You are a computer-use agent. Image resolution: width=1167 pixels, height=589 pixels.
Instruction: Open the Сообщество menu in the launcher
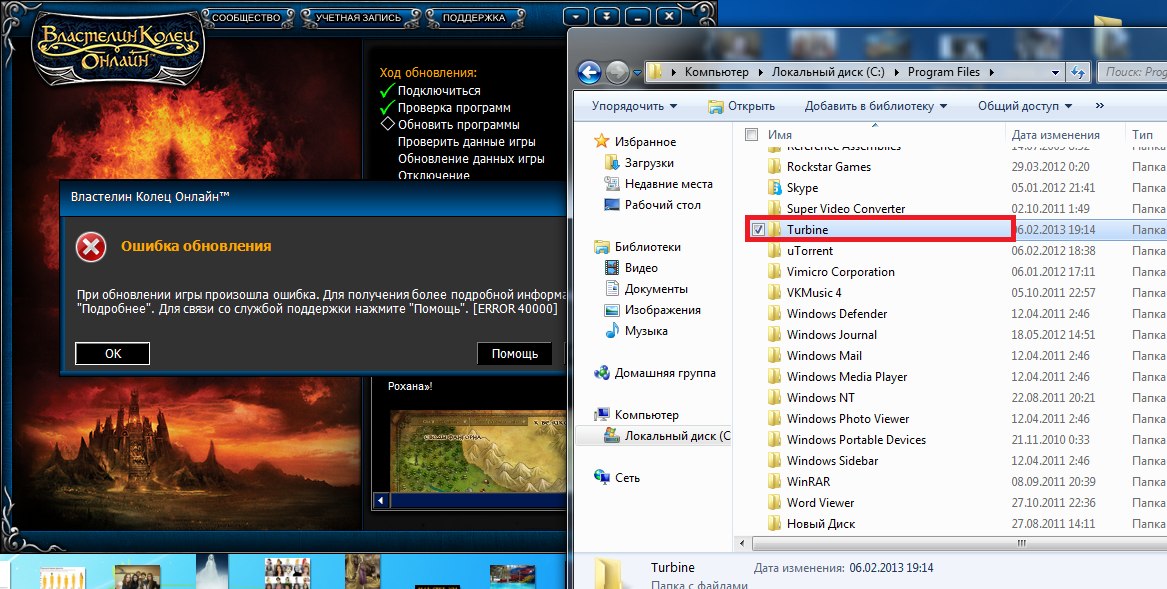point(244,17)
